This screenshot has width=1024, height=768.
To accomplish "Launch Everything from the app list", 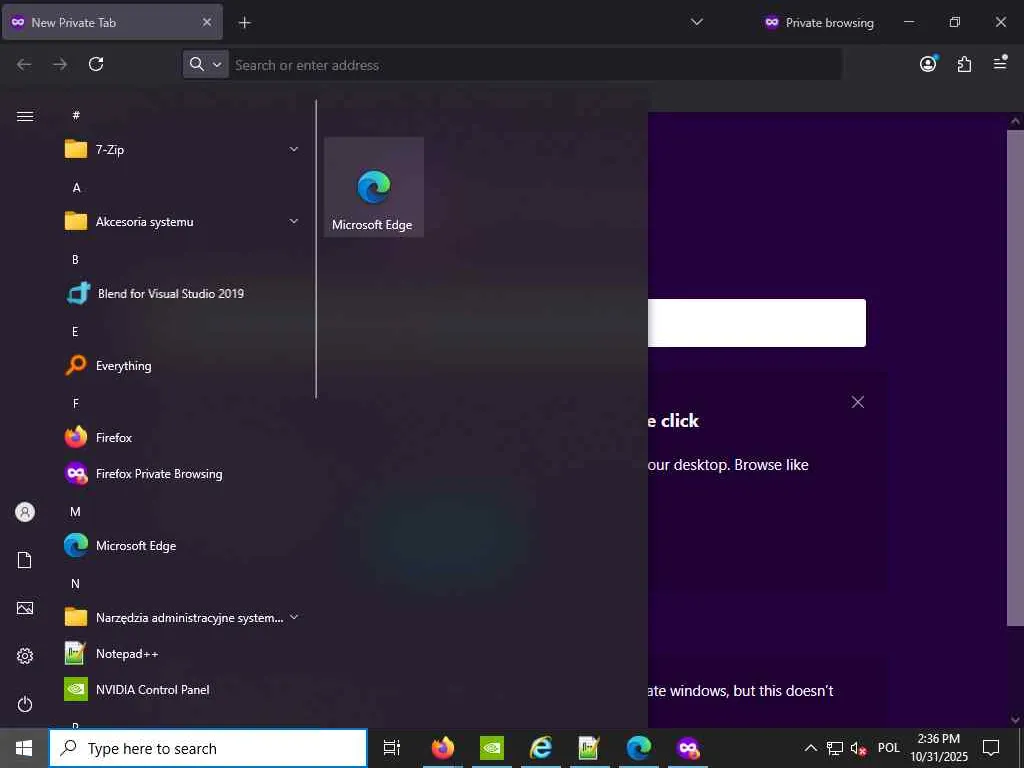I will click(x=182, y=366).
